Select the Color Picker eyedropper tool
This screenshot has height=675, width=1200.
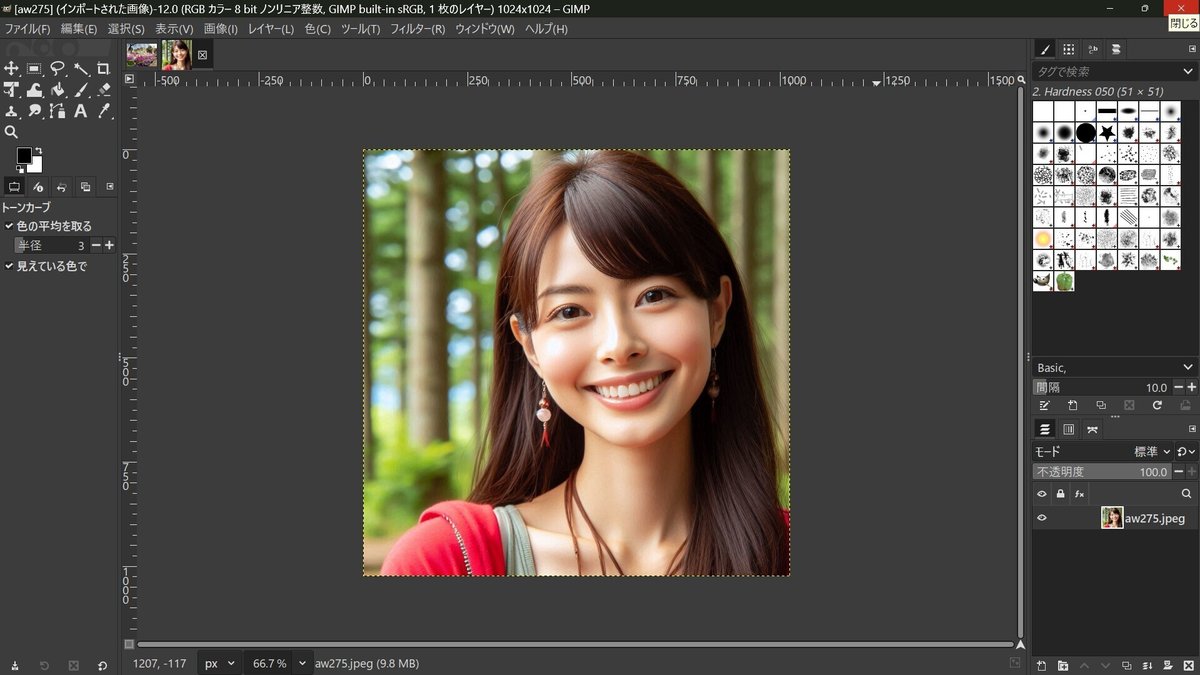pyautogui.click(x=103, y=112)
